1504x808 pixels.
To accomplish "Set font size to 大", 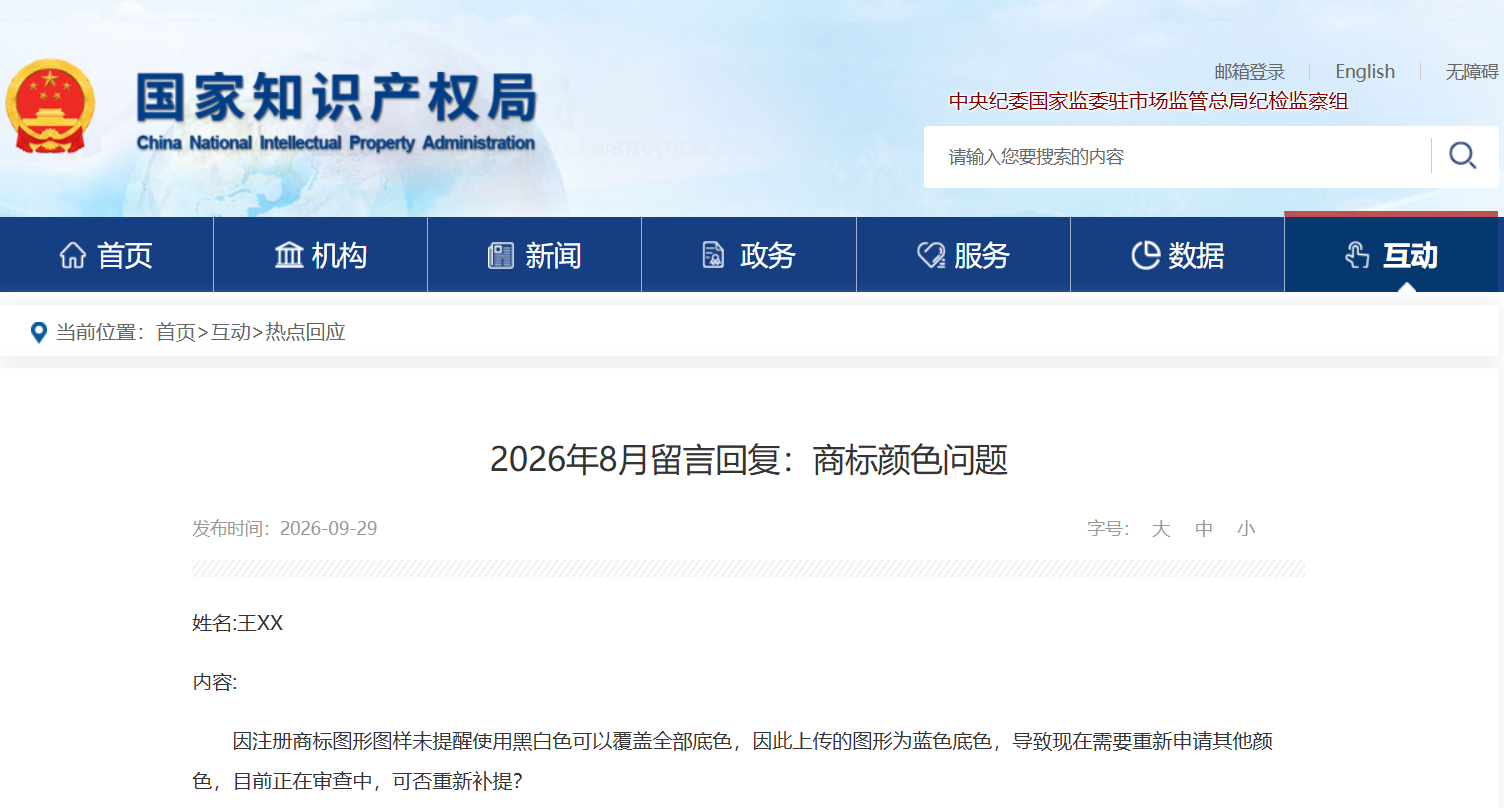I will click(1161, 529).
